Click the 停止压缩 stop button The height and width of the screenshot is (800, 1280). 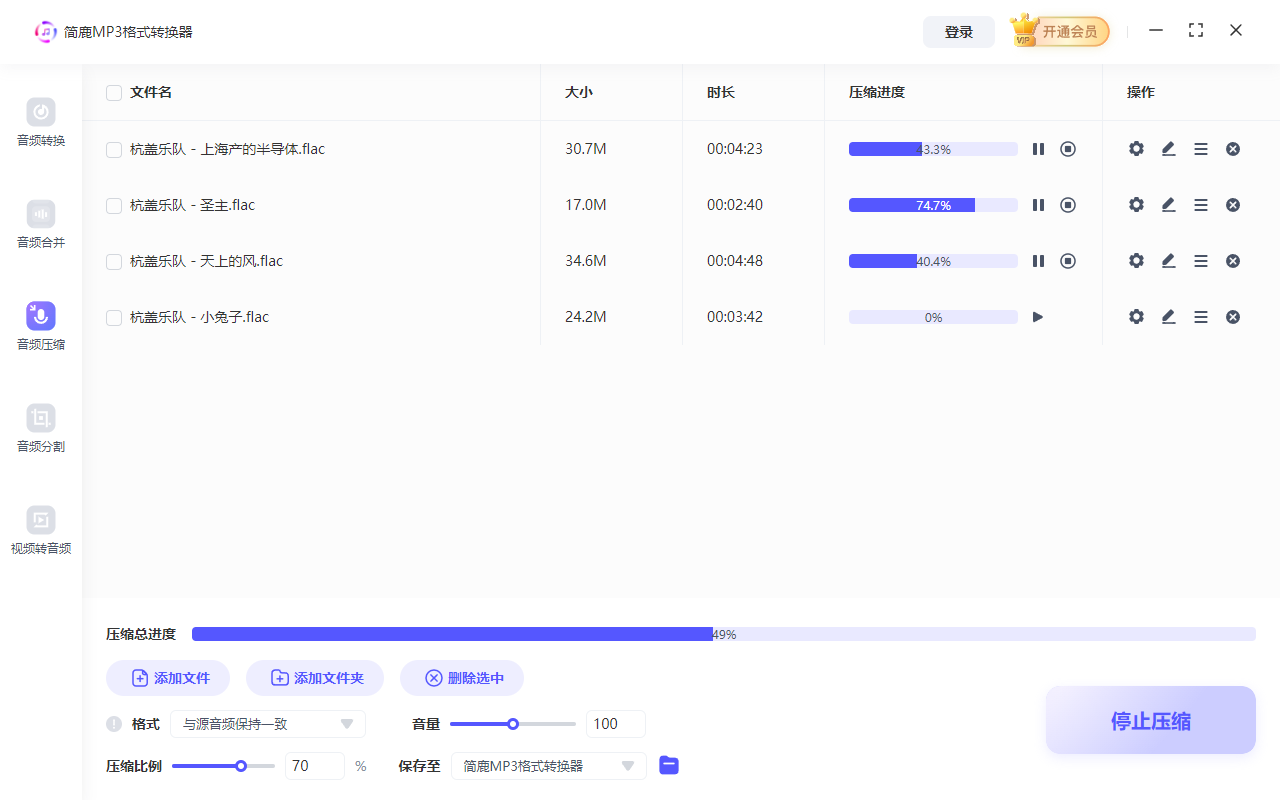point(1151,721)
